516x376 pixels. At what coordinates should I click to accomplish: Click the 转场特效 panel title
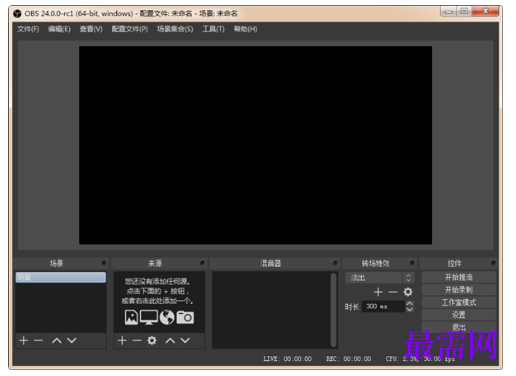tap(375, 263)
